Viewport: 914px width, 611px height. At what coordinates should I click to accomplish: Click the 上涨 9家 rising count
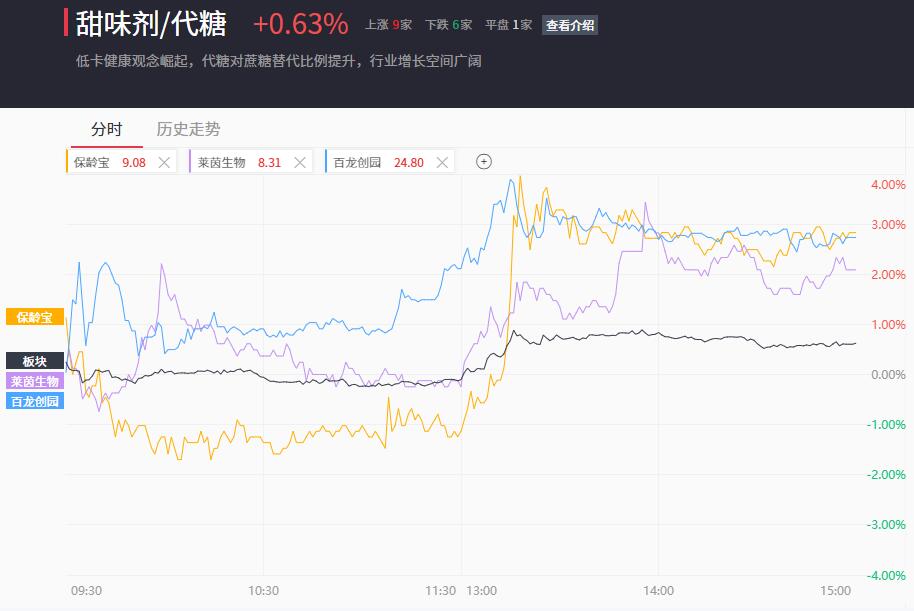tap(388, 25)
